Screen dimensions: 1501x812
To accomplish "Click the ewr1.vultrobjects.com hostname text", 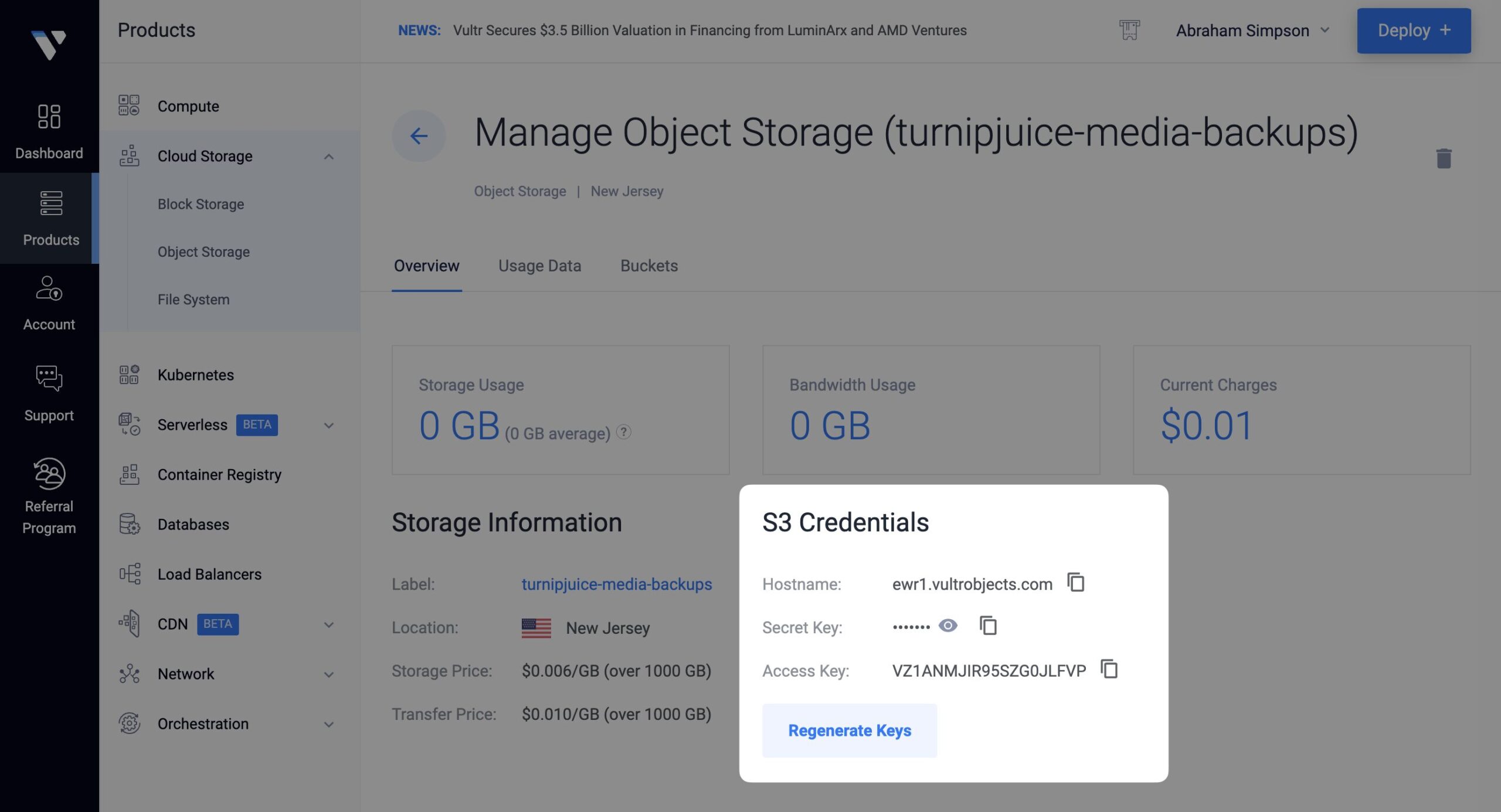I will coord(972,584).
